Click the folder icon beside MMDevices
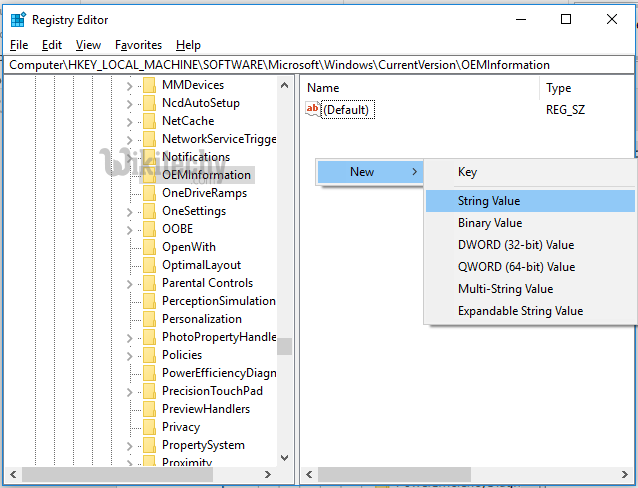This screenshot has width=638, height=488. pos(148,85)
